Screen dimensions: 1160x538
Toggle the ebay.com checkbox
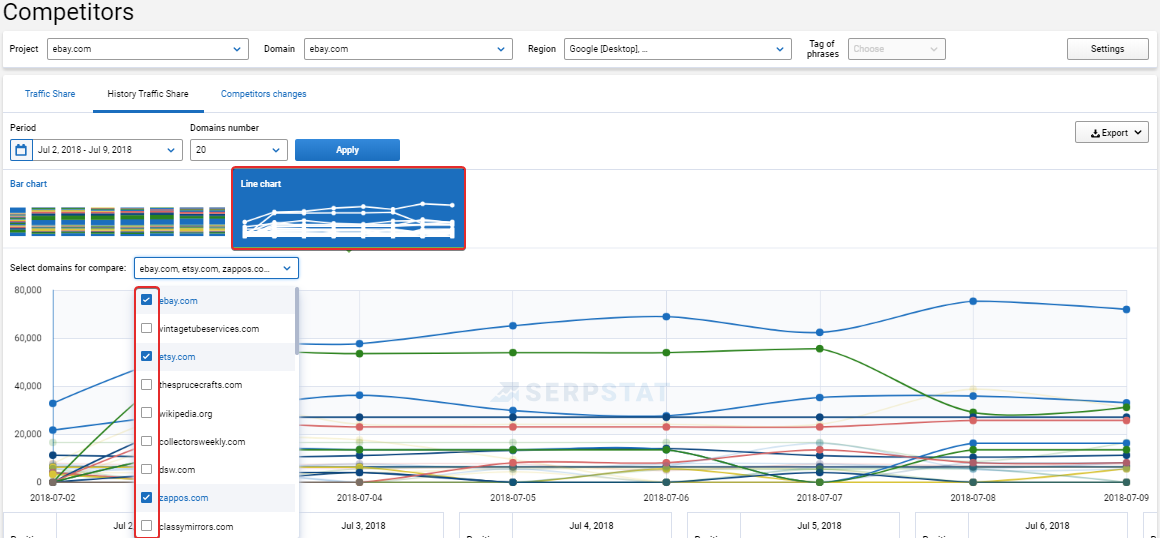(x=146, y=300)
